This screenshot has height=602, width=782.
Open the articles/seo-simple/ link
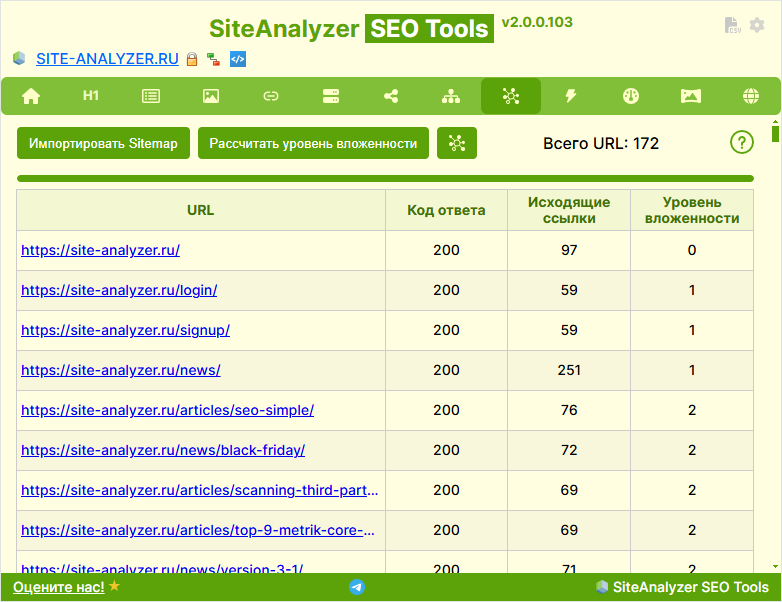tap(168, 410)
